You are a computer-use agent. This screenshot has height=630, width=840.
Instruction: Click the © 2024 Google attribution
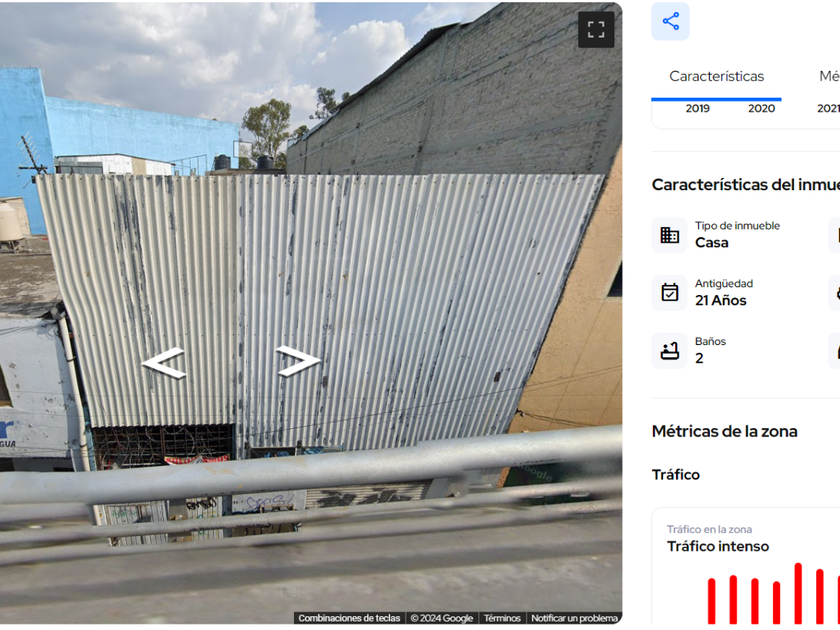(x=442, y=618)
